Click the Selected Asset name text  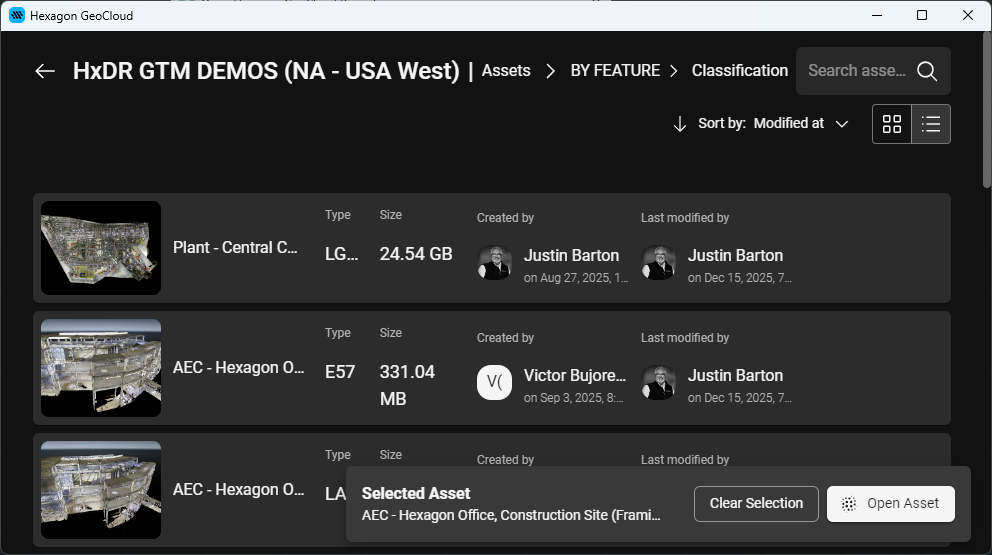(511, 515)
